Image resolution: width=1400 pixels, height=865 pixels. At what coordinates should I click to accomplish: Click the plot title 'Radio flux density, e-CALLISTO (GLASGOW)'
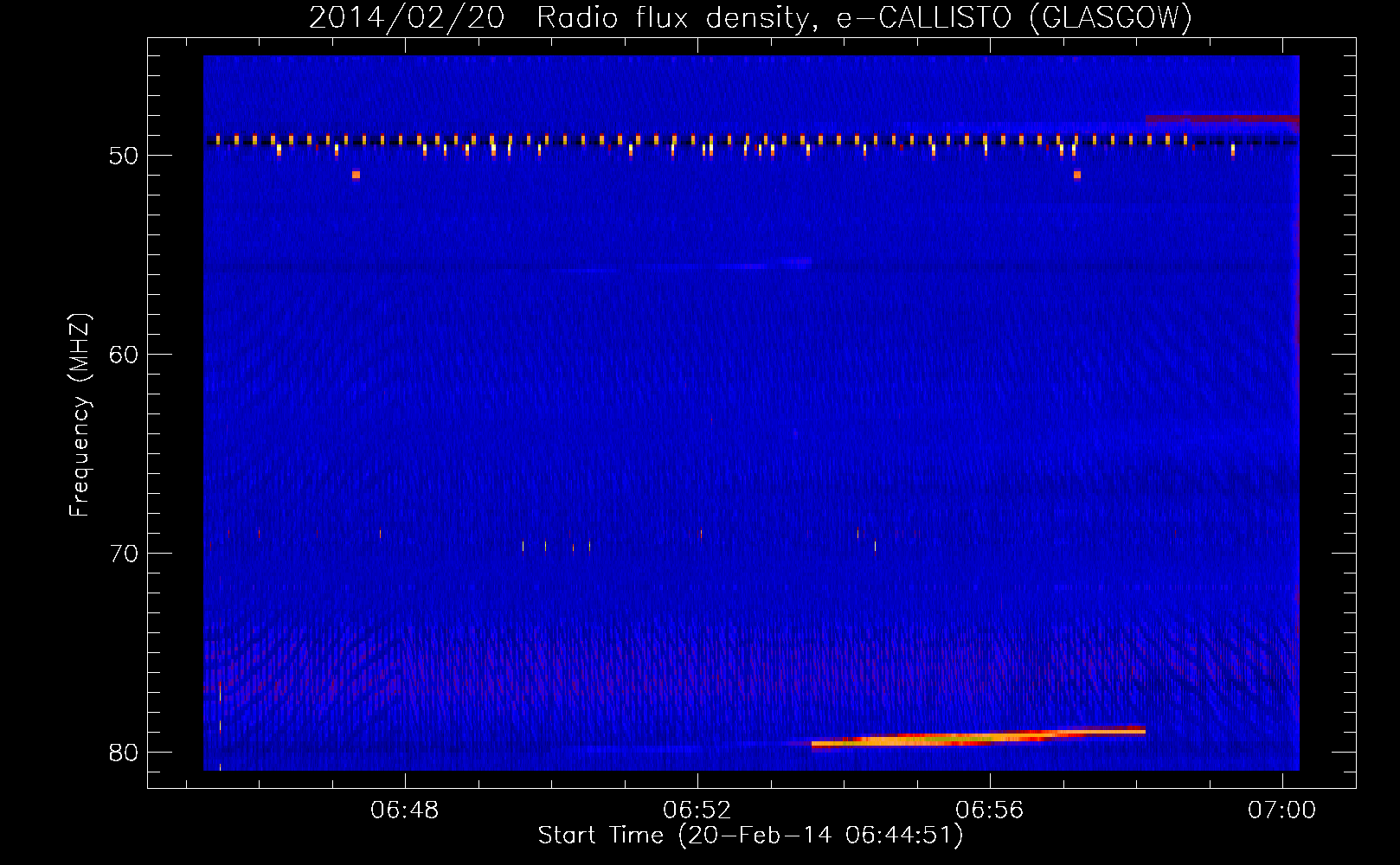coord(864,17)
